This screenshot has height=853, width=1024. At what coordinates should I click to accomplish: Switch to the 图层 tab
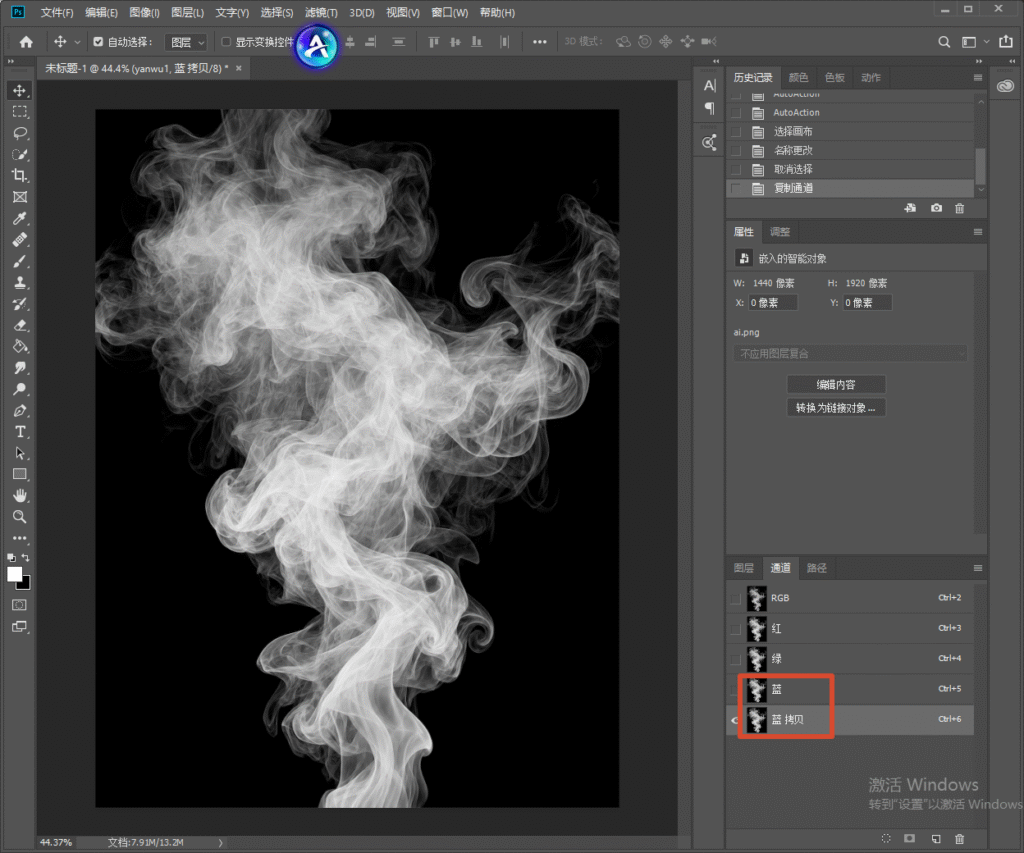point(744,568)
